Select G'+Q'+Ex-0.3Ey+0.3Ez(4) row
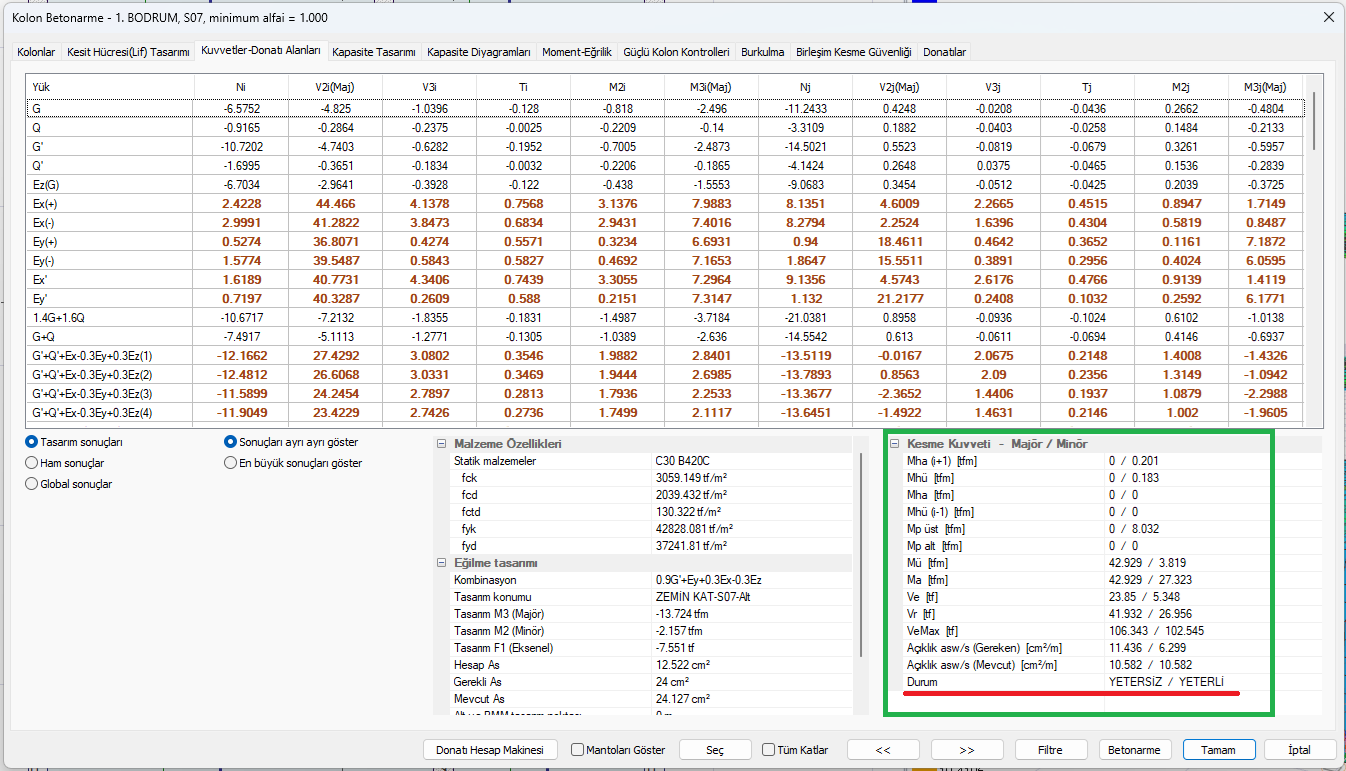1346x771 pixels. (666, 412)
